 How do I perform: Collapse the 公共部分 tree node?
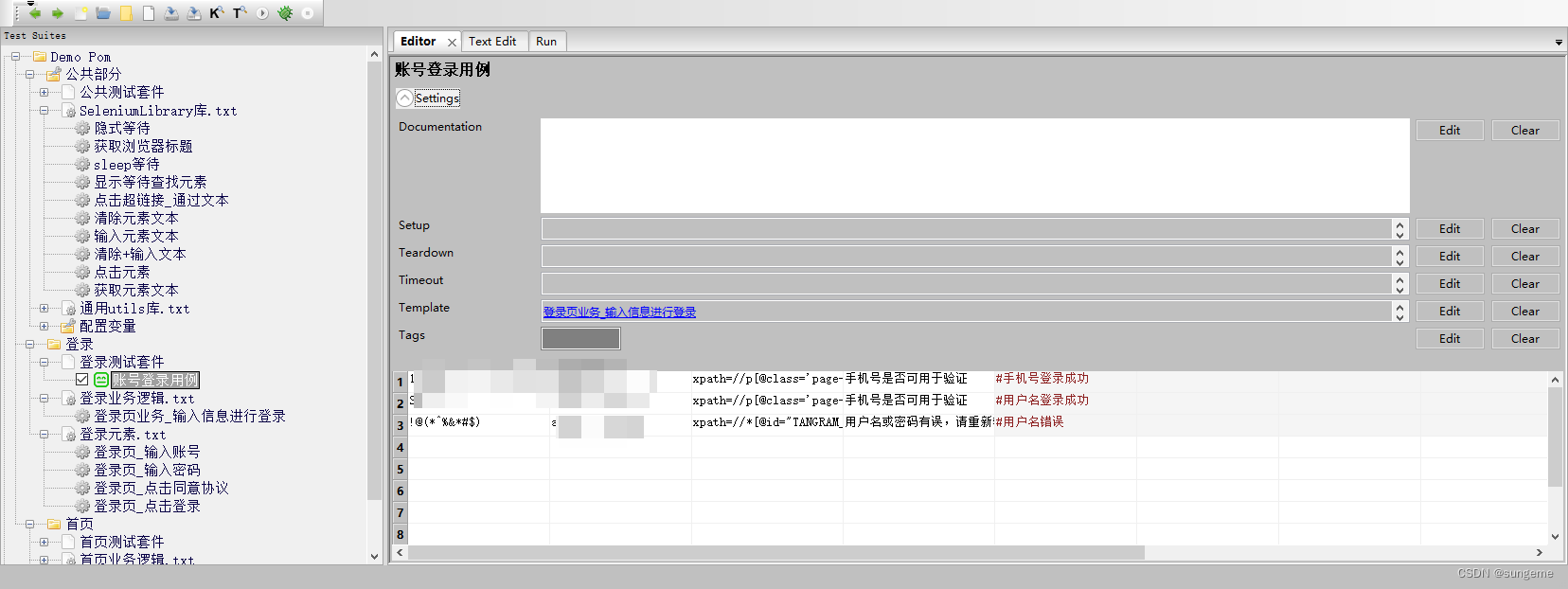point(30,74)
